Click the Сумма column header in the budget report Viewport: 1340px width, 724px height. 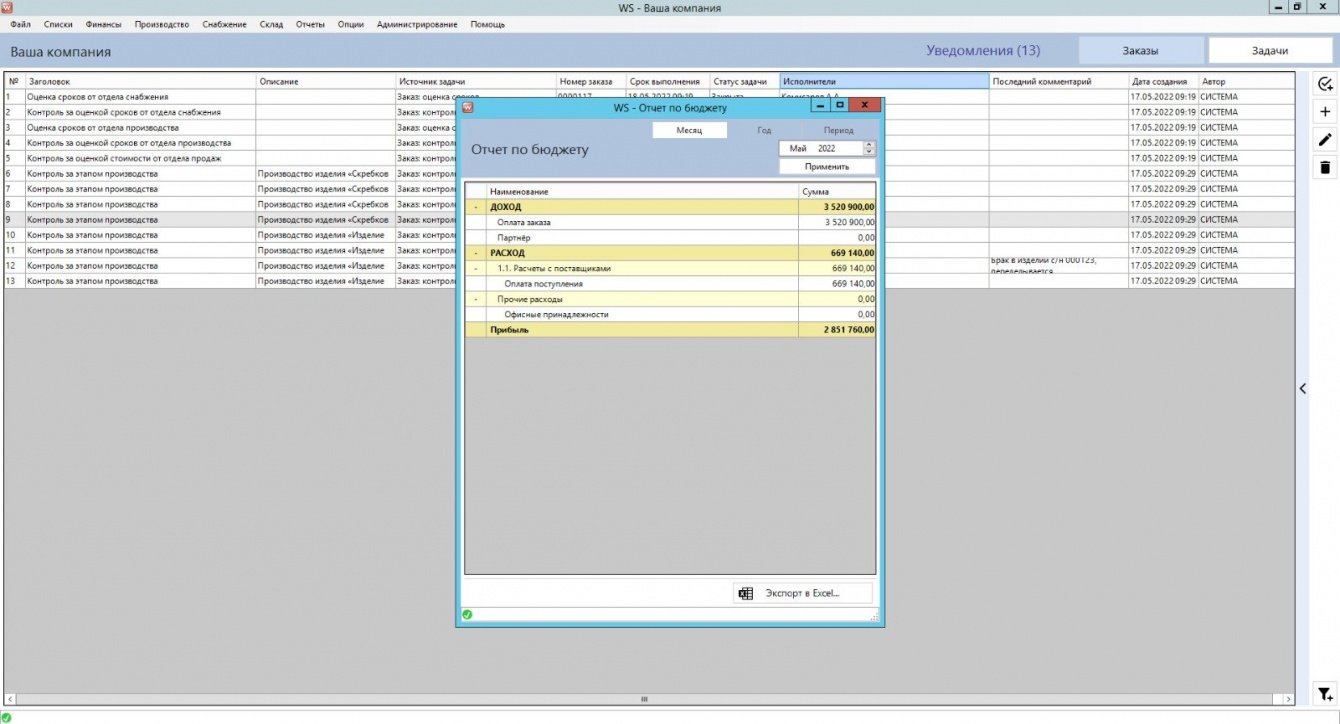point(837,191)
